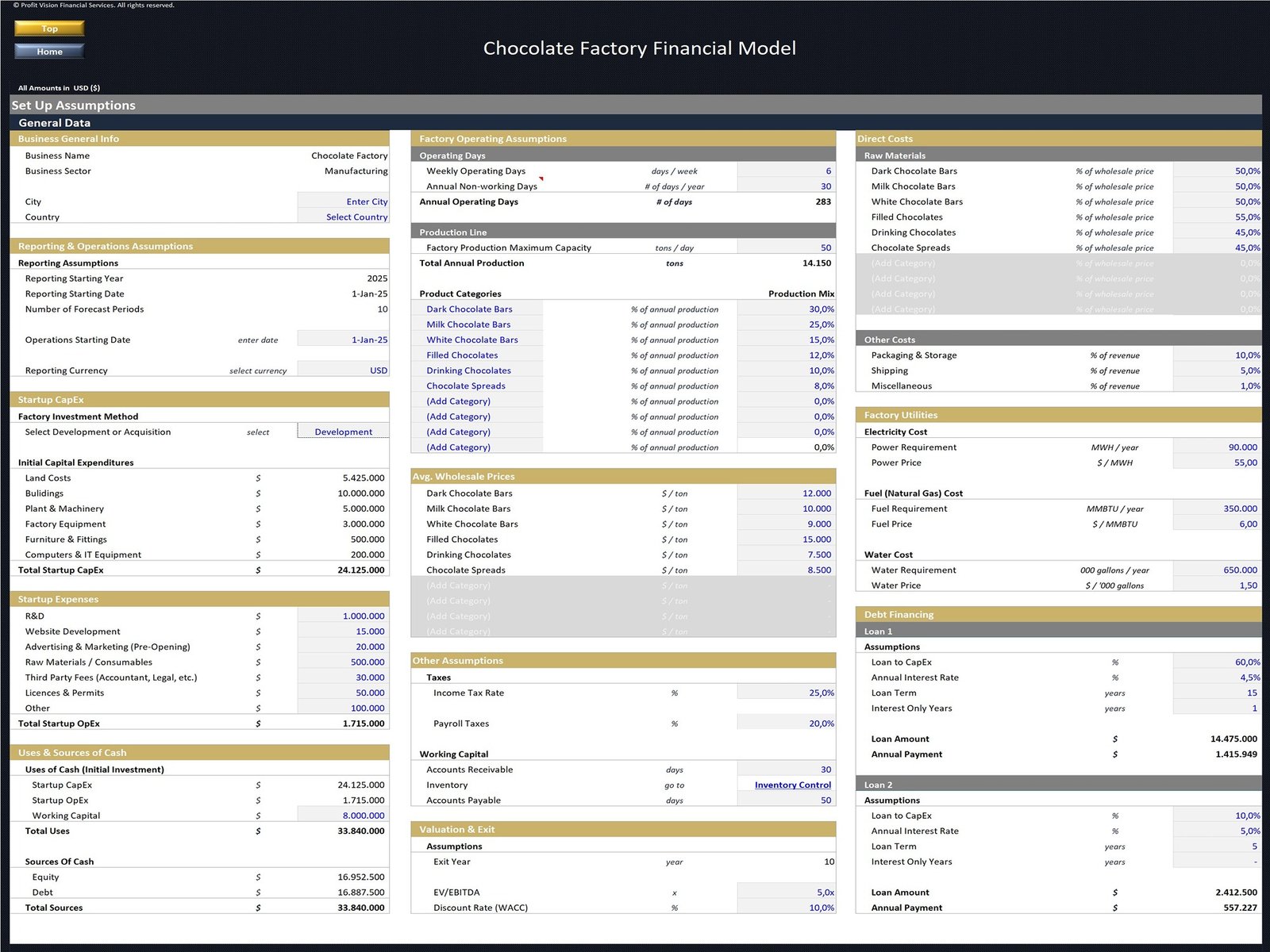
Task: Click the red comment marker near Weekly Operating Days
Action: coord(541,178)
